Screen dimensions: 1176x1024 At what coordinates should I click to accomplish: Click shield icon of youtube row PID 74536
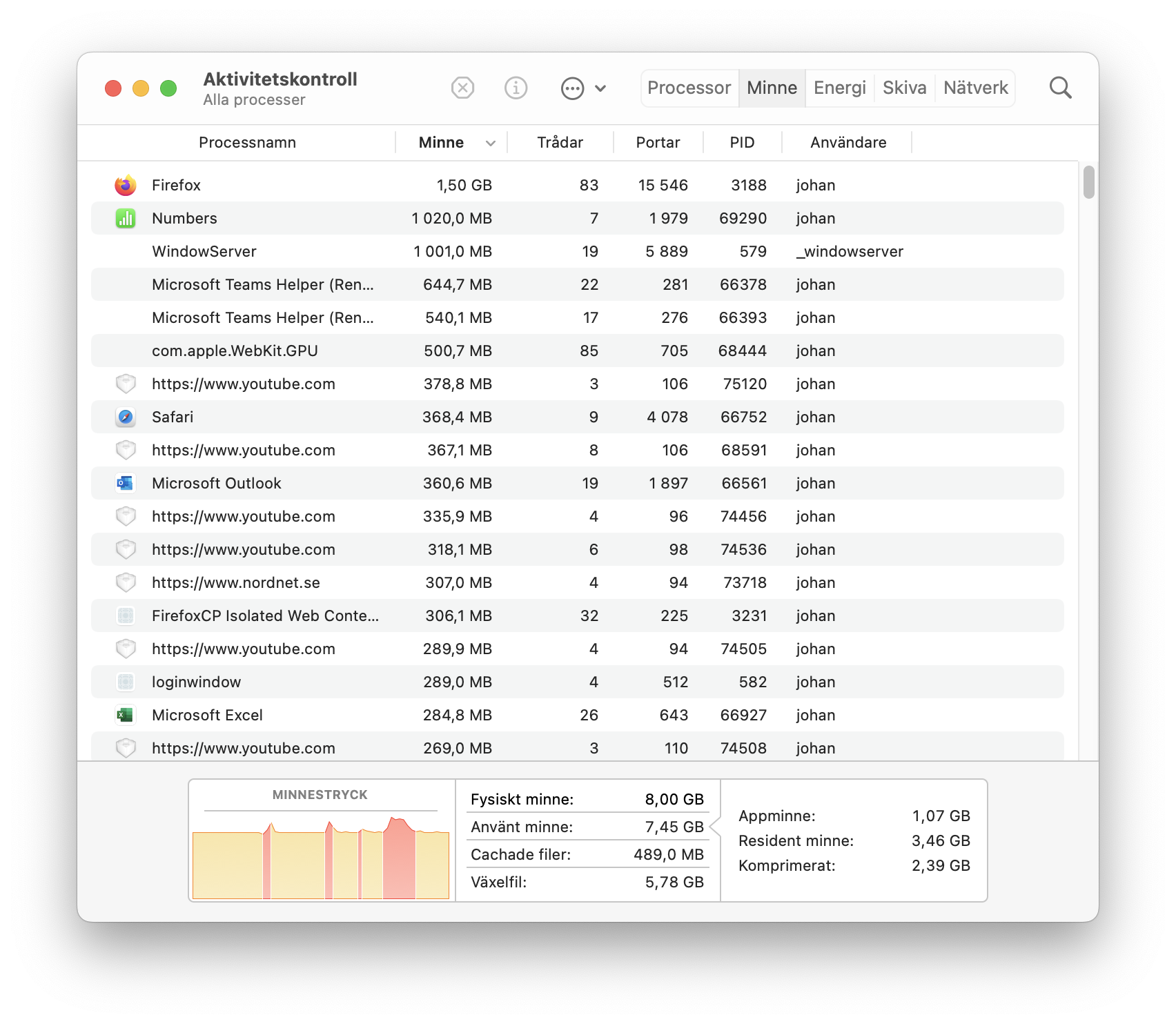point(126,549)
